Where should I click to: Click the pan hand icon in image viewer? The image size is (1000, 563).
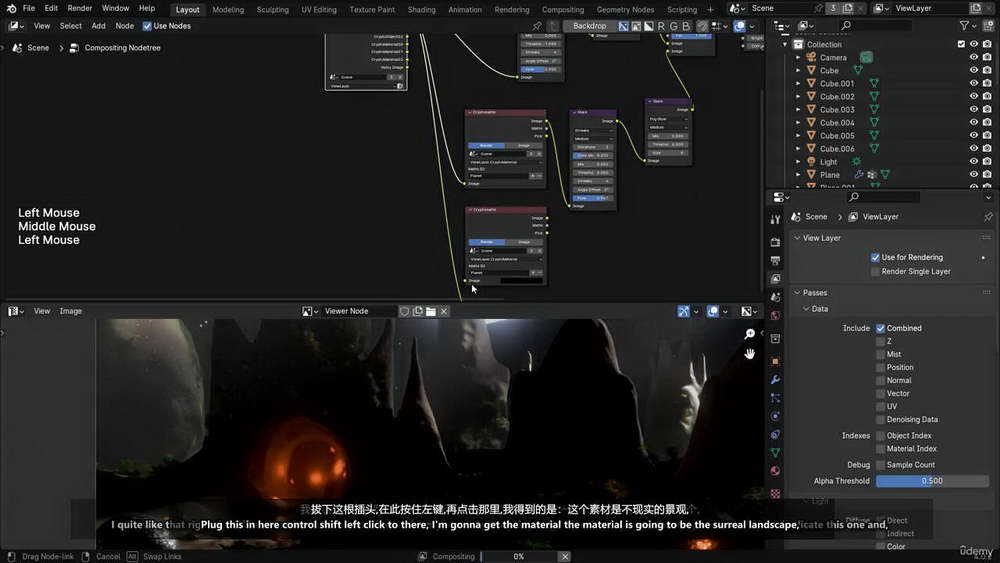pyautogui.click(x=750, y=353)
